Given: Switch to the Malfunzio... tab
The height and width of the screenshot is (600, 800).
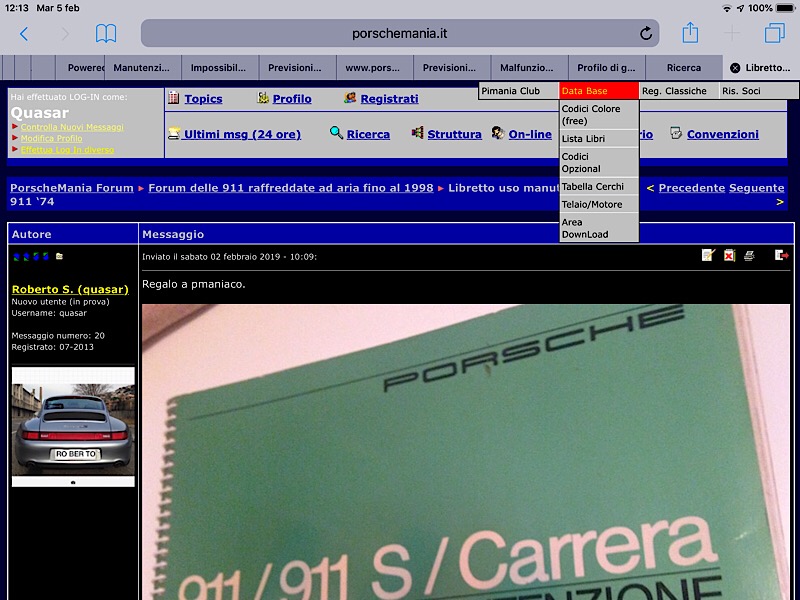Looking at the screenshot, I should tap(527, 68).
